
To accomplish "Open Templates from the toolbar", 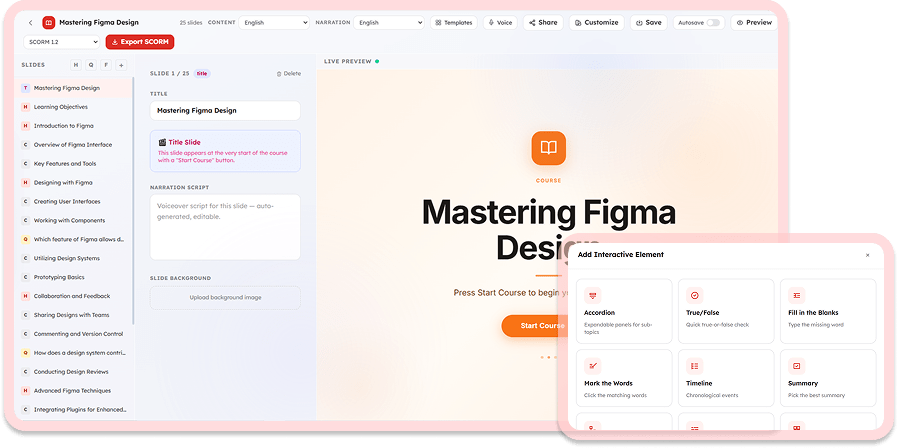I will 454,23.
